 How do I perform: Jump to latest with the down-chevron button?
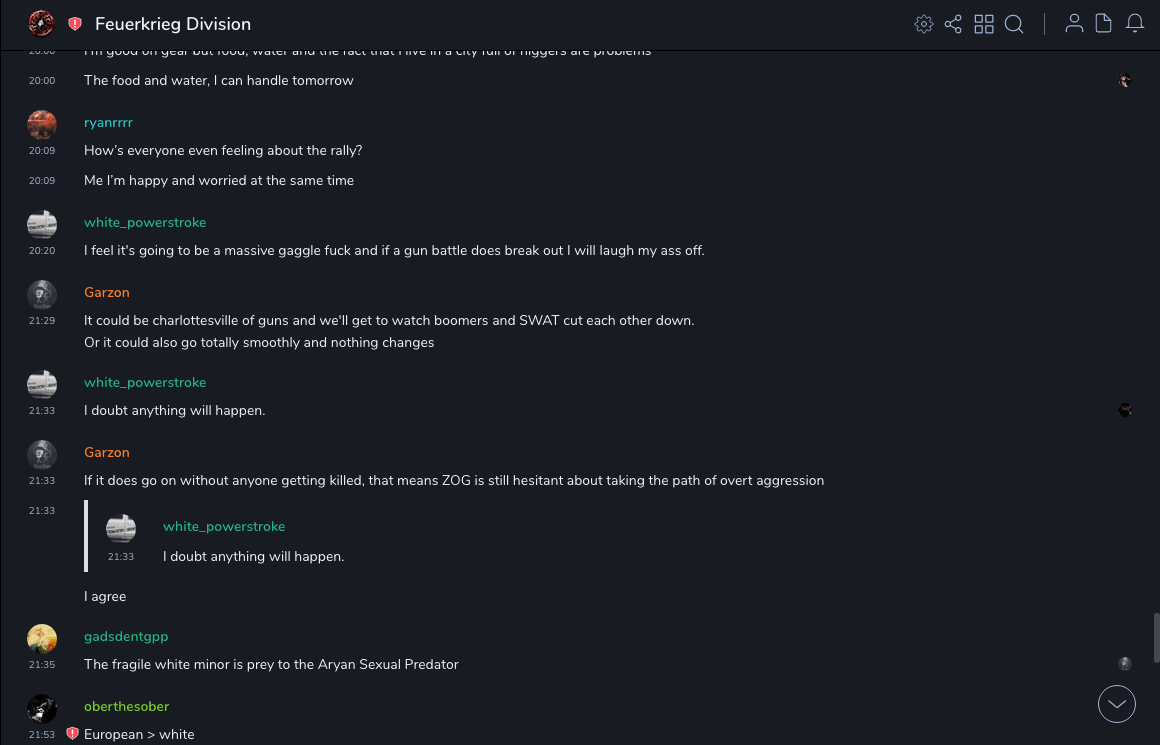click(1117, 704)
